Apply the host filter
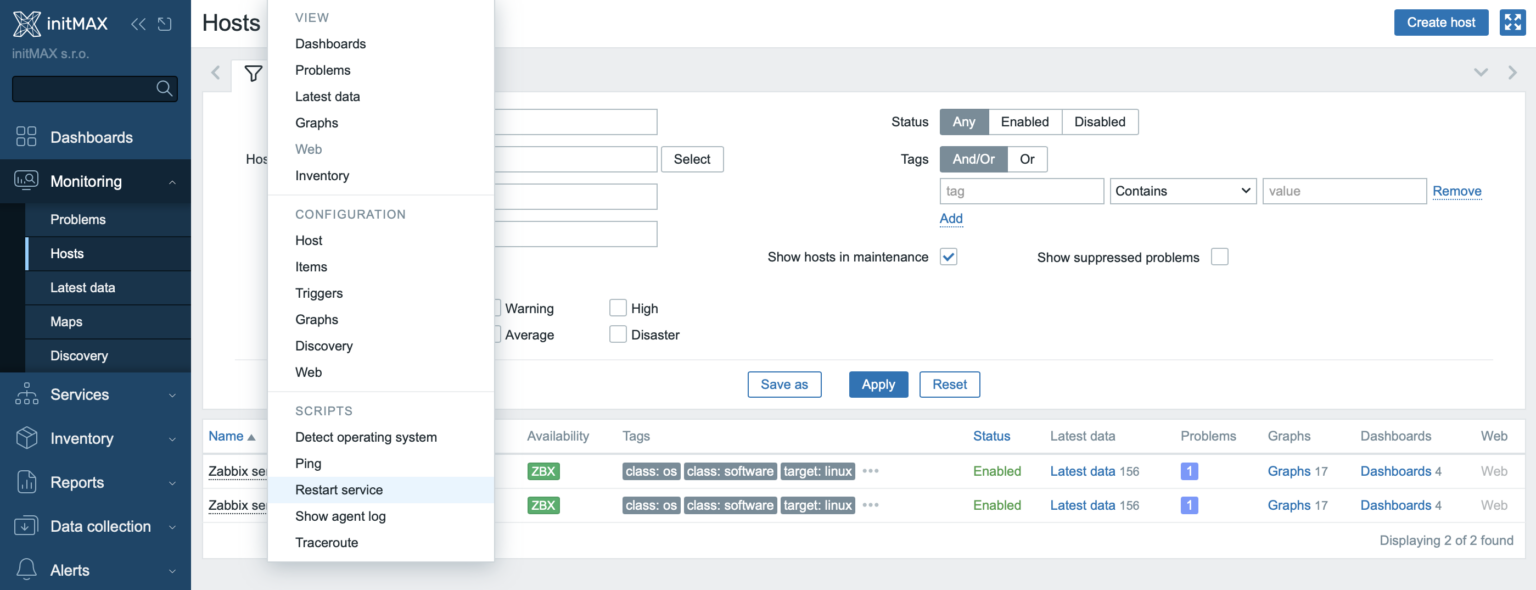This screenshot has width=1536, height=590. point(878,384)
